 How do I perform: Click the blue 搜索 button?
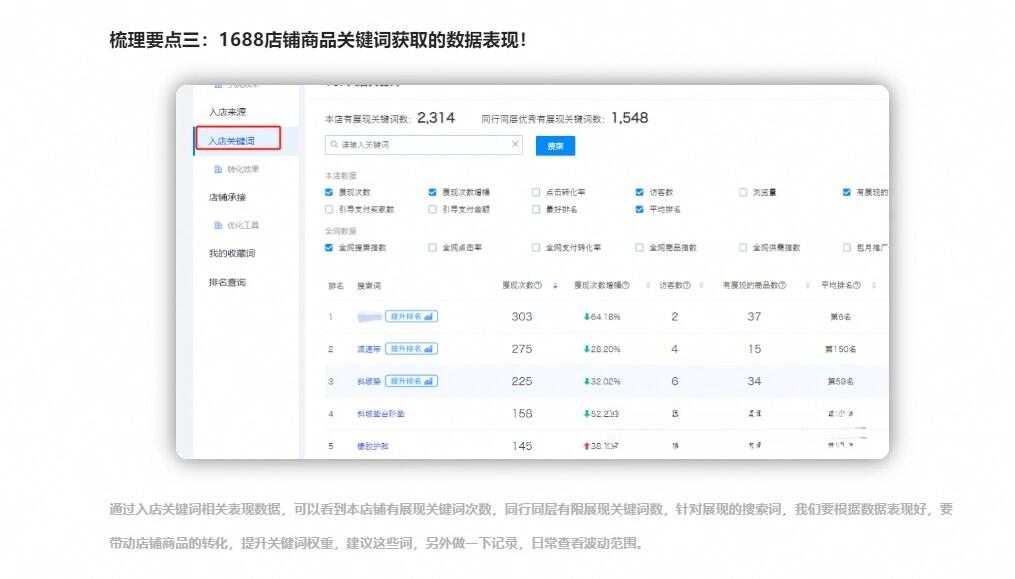coord(555,146)
